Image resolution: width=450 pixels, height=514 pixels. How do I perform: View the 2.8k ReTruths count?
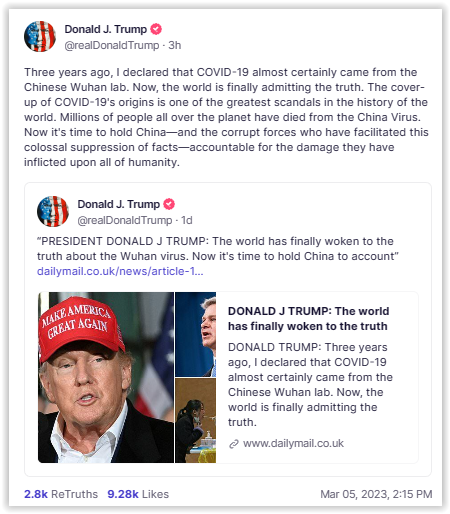point(61,494)
